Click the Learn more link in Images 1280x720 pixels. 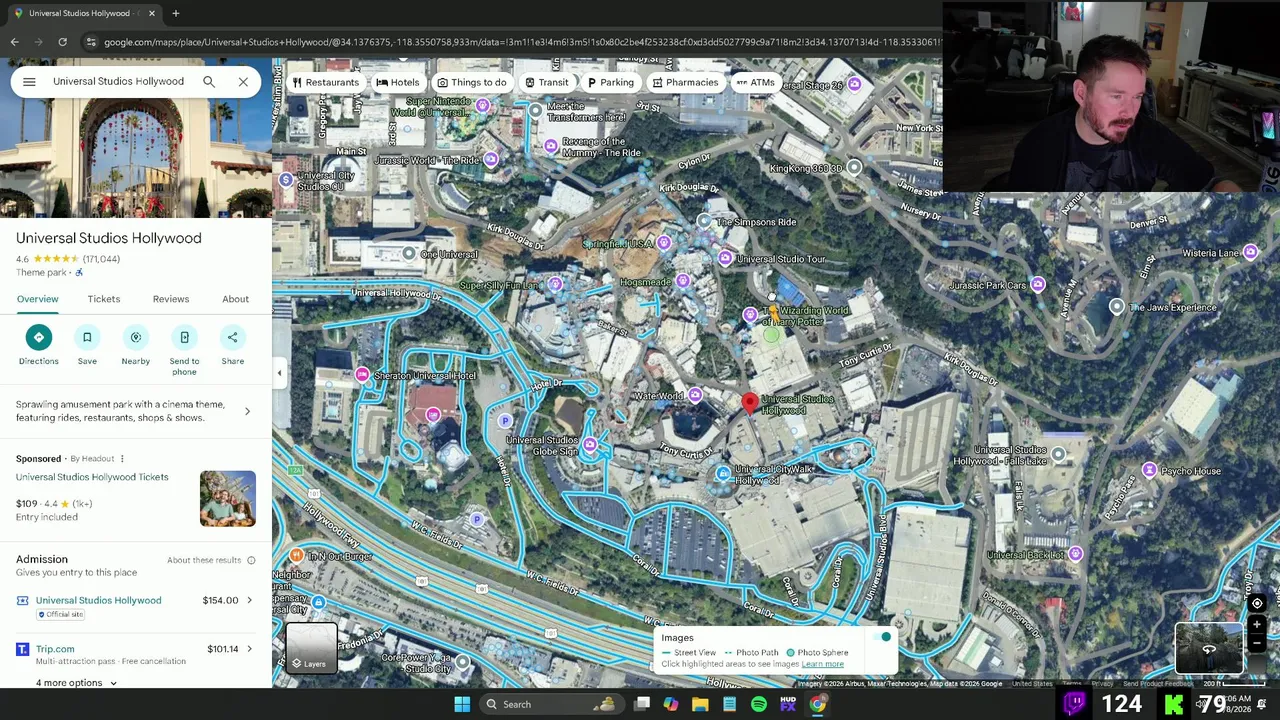pos(822,664)
